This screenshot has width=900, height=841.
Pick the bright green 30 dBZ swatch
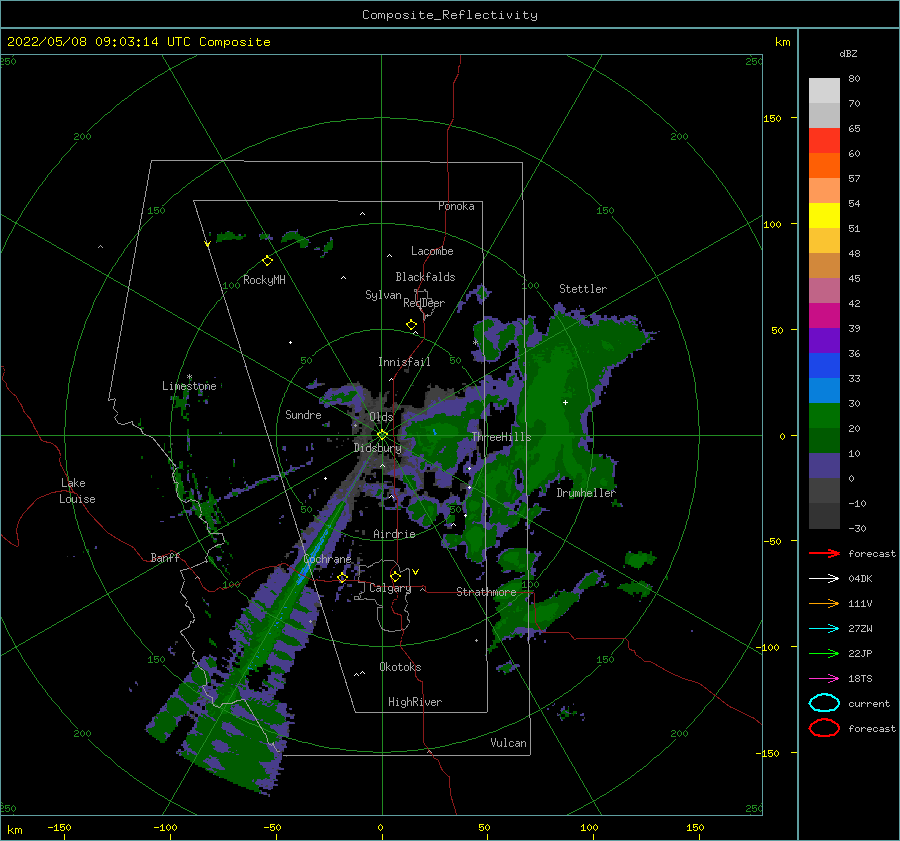[x=824, y=415]
